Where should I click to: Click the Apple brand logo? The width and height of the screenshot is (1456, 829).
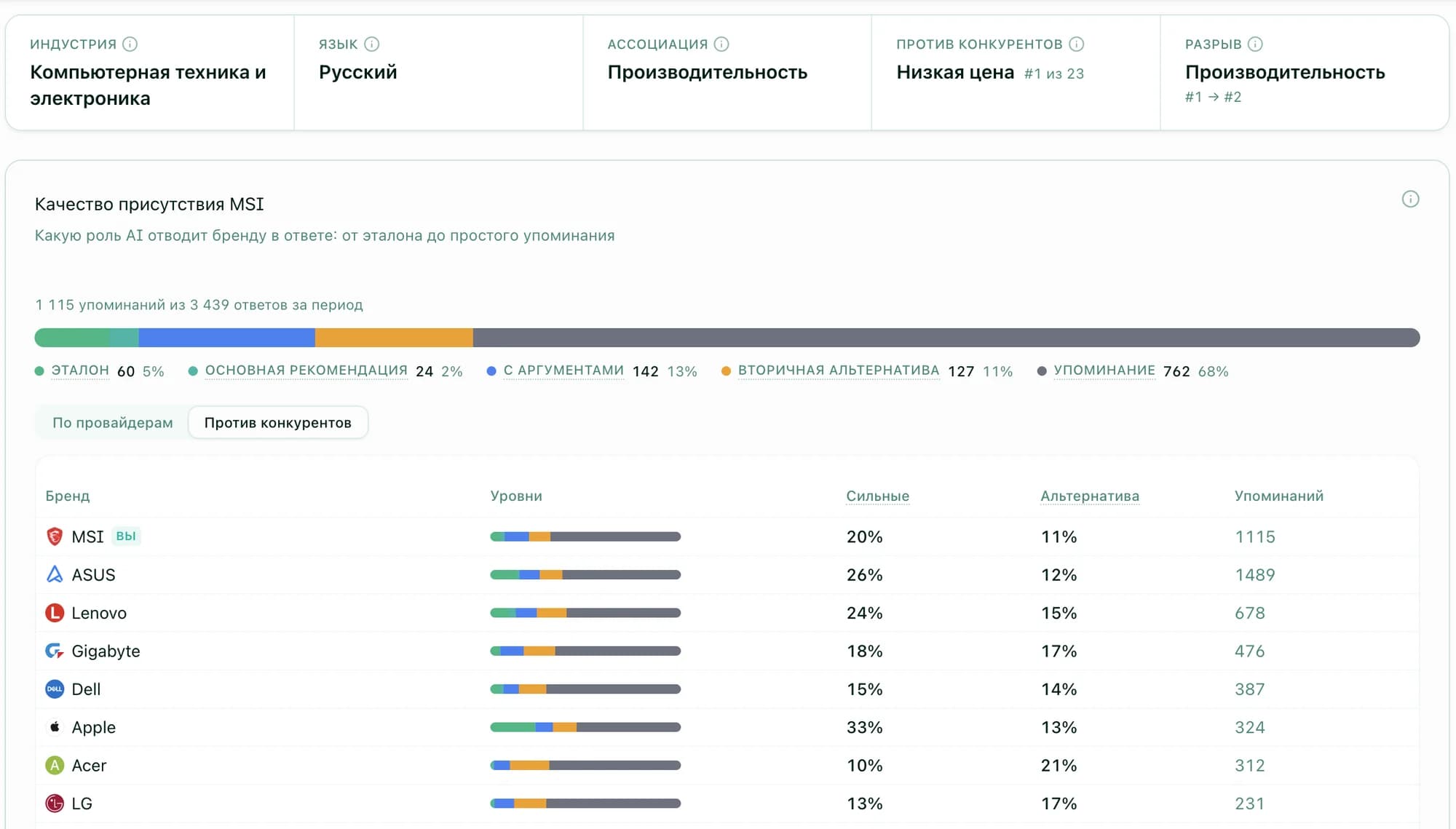(55, 727)
